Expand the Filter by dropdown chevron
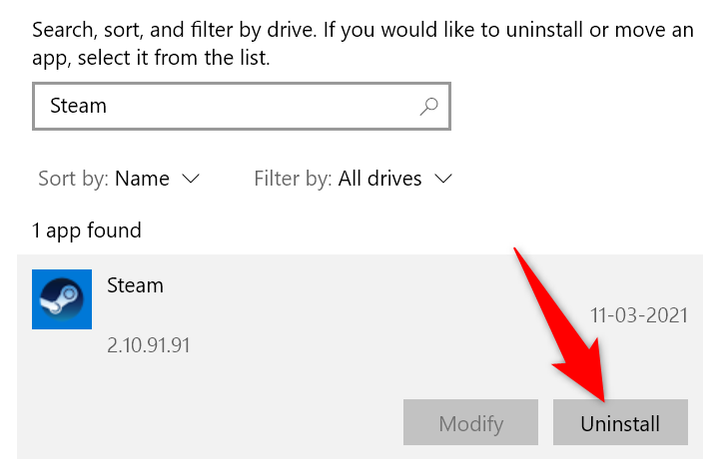The image size is (721, 459). point(444,180)
